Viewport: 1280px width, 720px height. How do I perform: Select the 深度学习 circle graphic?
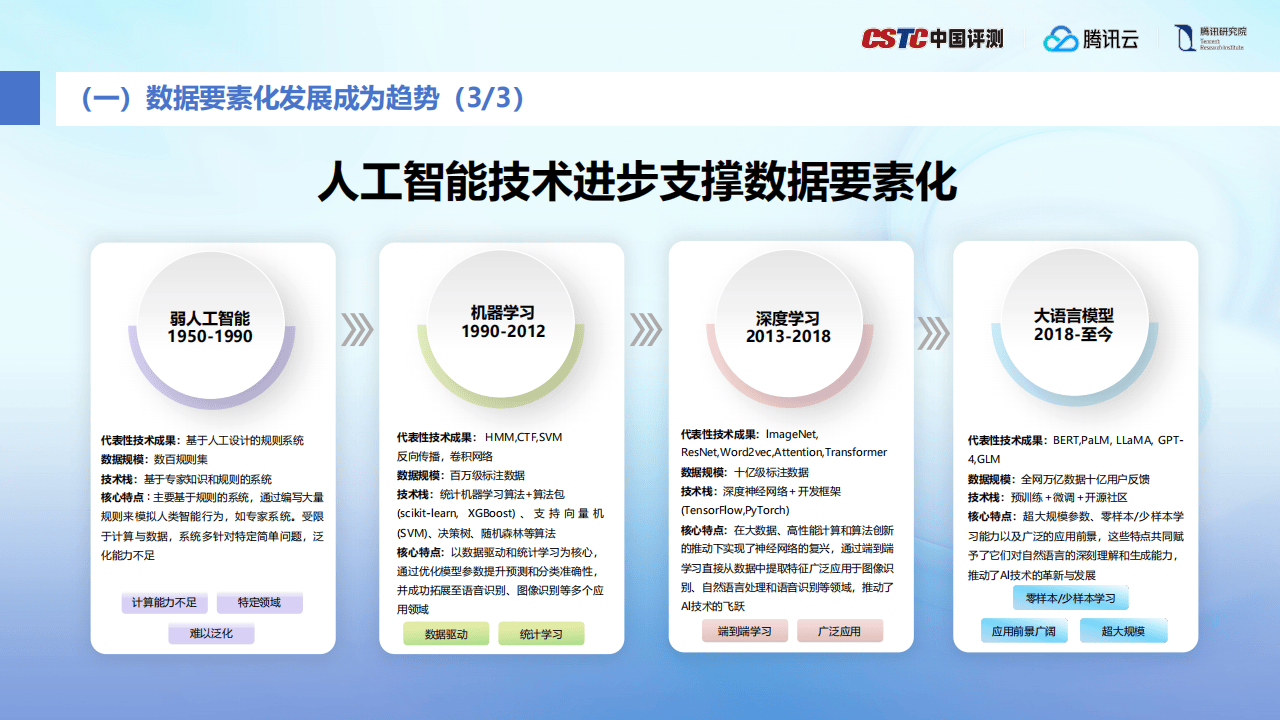[x=791, y=320]
